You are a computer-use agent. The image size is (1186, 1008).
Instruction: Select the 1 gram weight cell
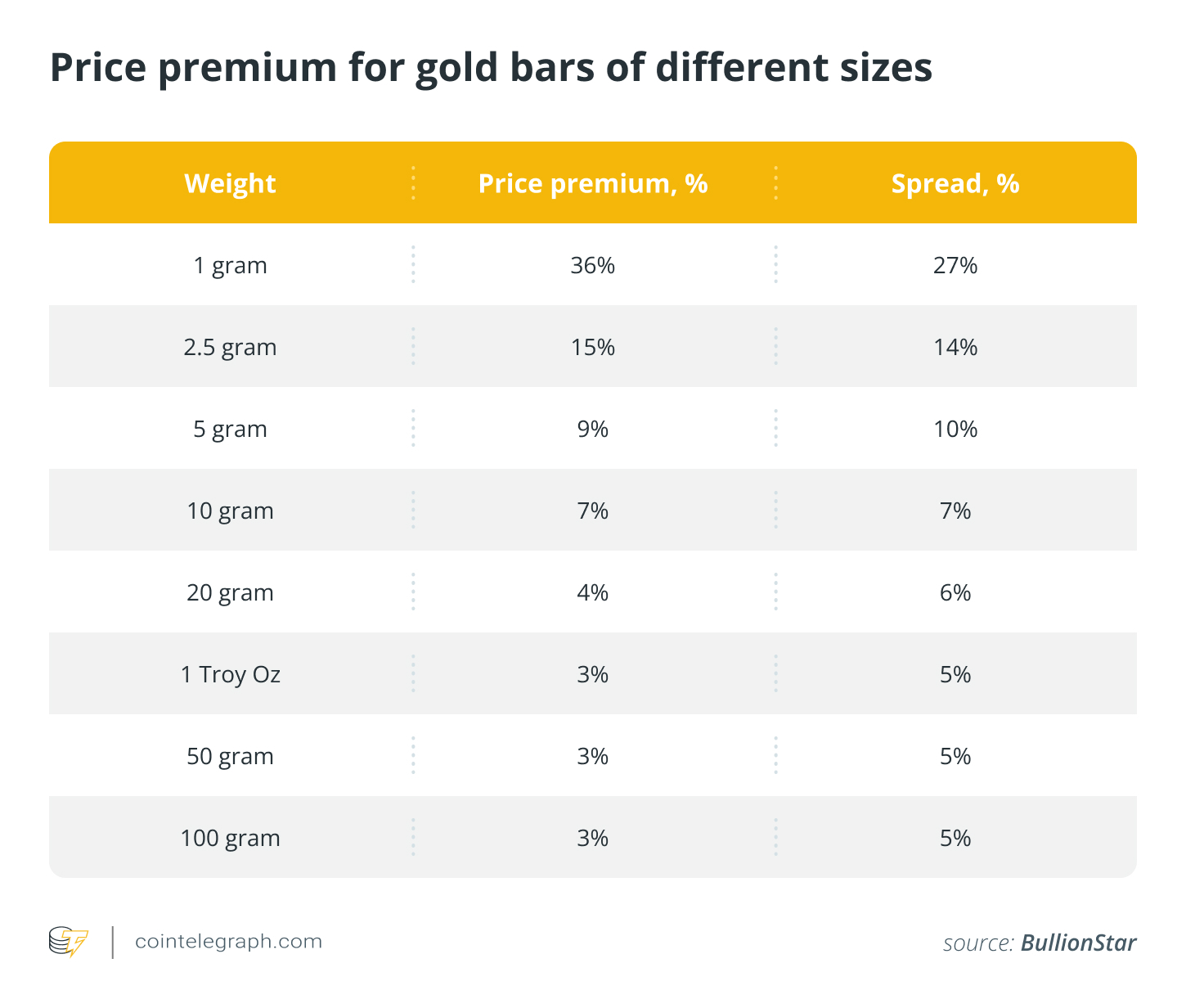click(230, 265)
